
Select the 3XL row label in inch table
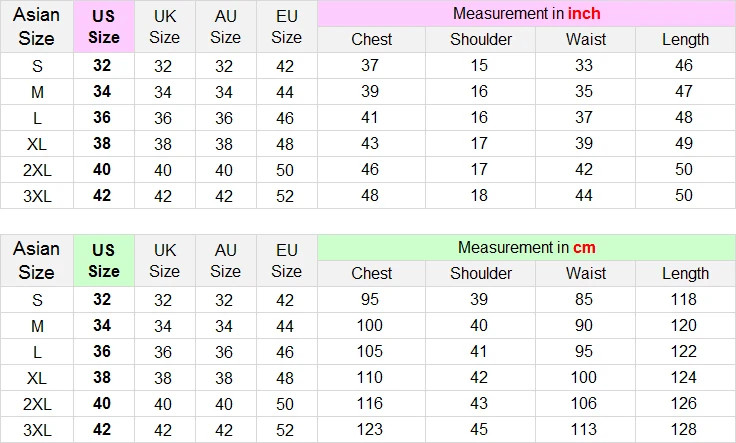click(x=37, y=196)
